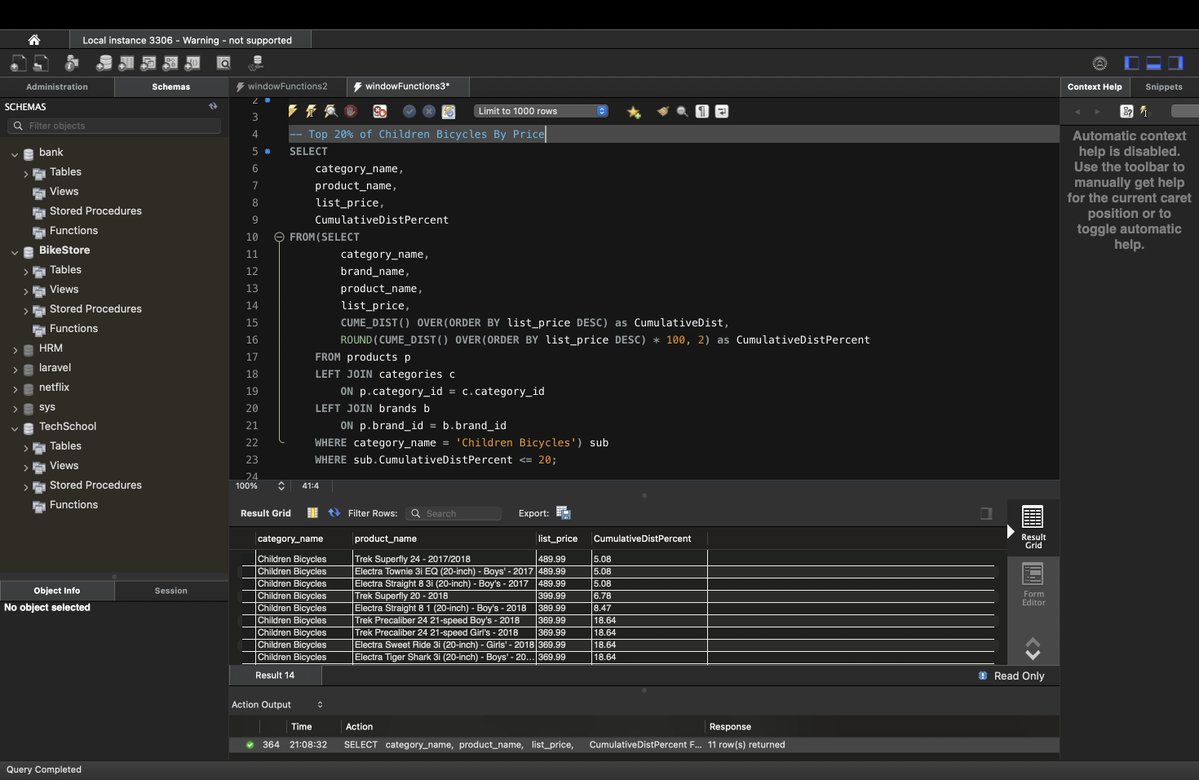Toggle result grid column layout icon

click(x=312, y=513)
